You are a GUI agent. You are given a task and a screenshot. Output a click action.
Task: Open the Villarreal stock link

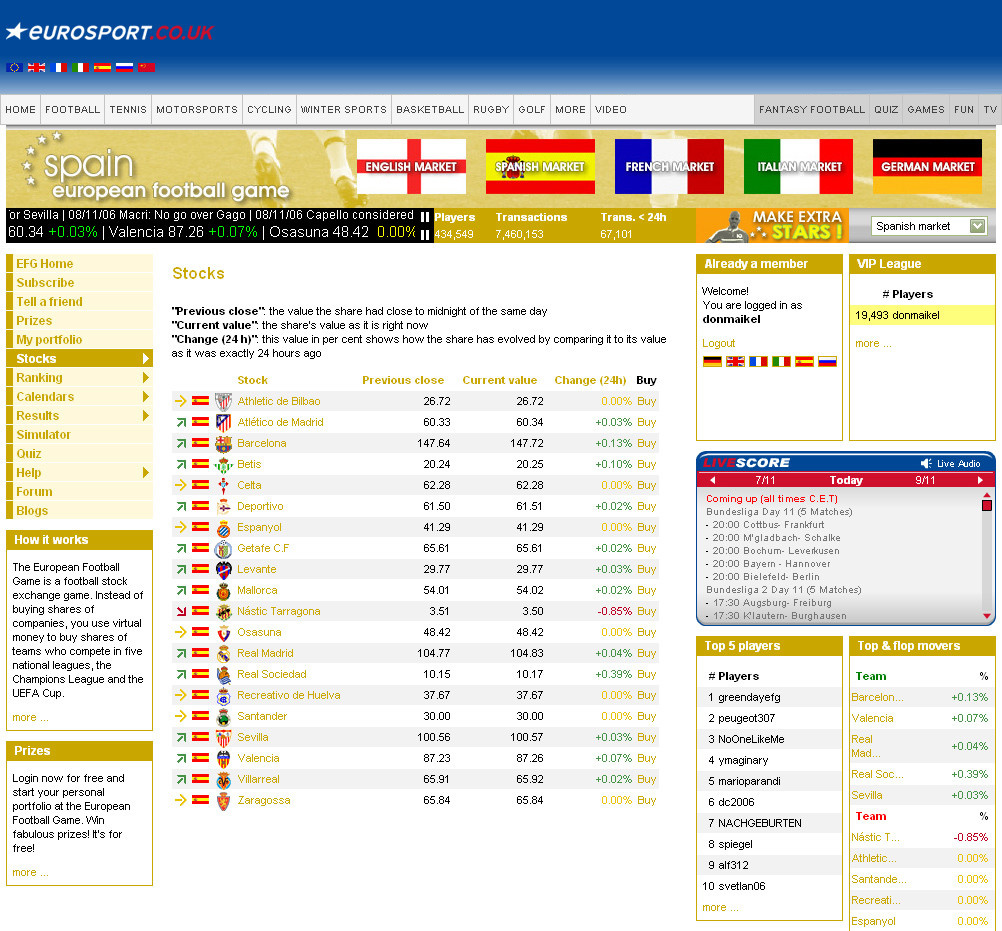tap(258, 780)
